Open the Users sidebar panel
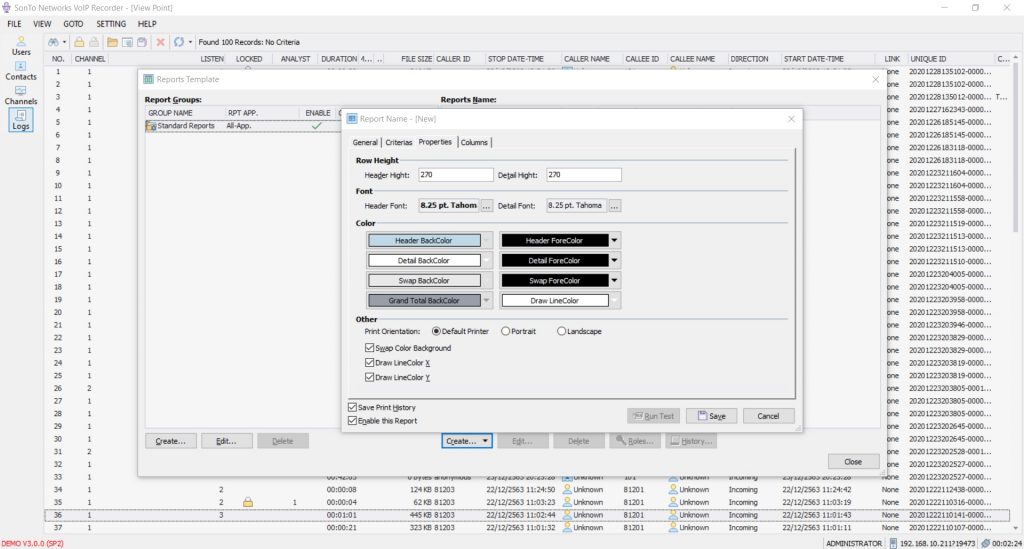The image size is (1024, 549). (x=20, y=45)
